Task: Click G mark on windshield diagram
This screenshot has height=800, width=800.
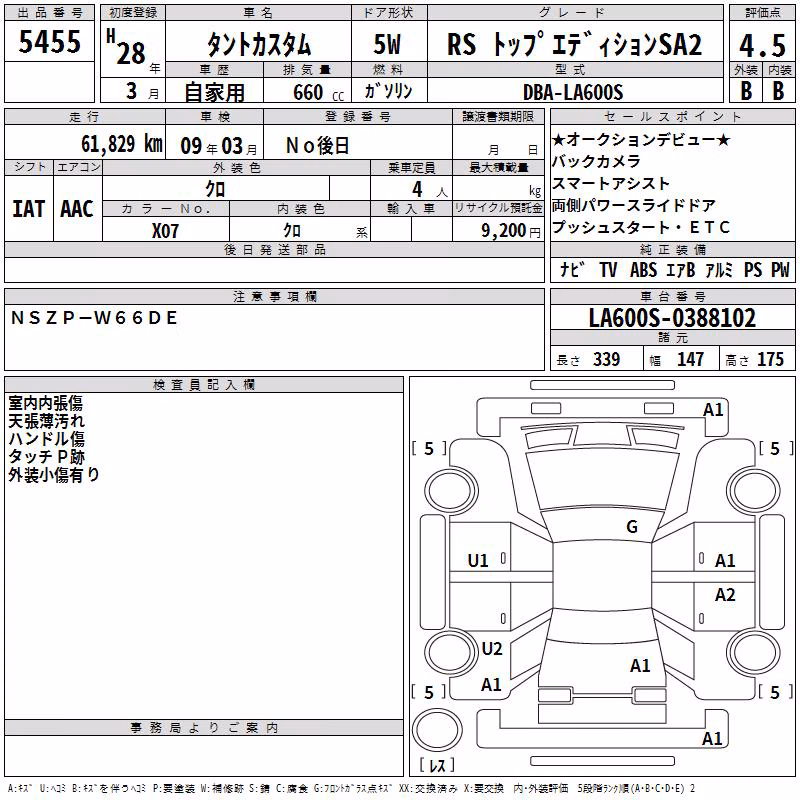Action: (632, 527)
